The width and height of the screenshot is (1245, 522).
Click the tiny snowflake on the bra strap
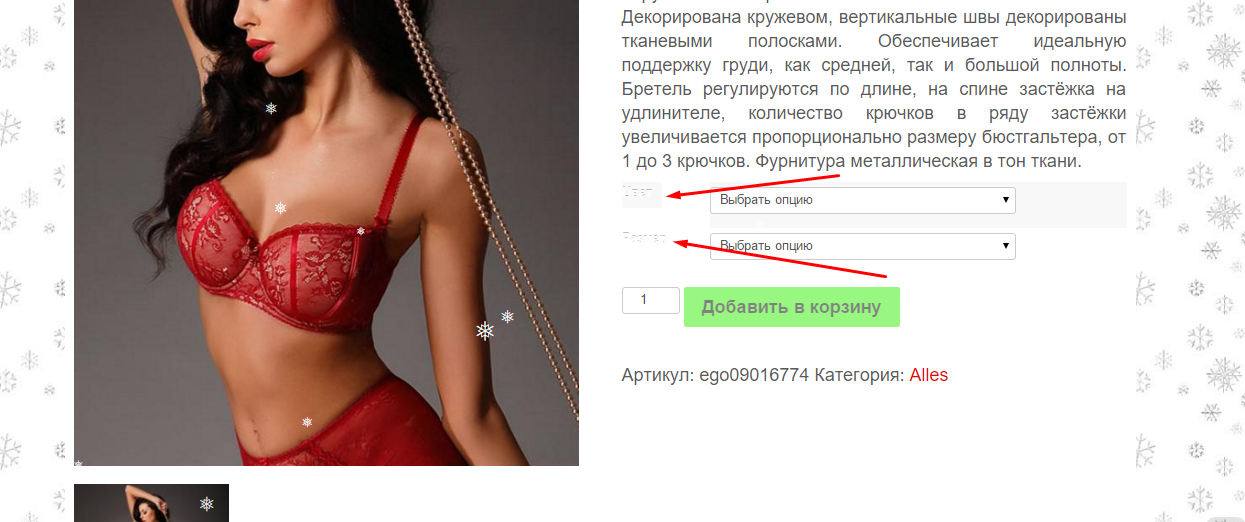(x=361, y=231)
